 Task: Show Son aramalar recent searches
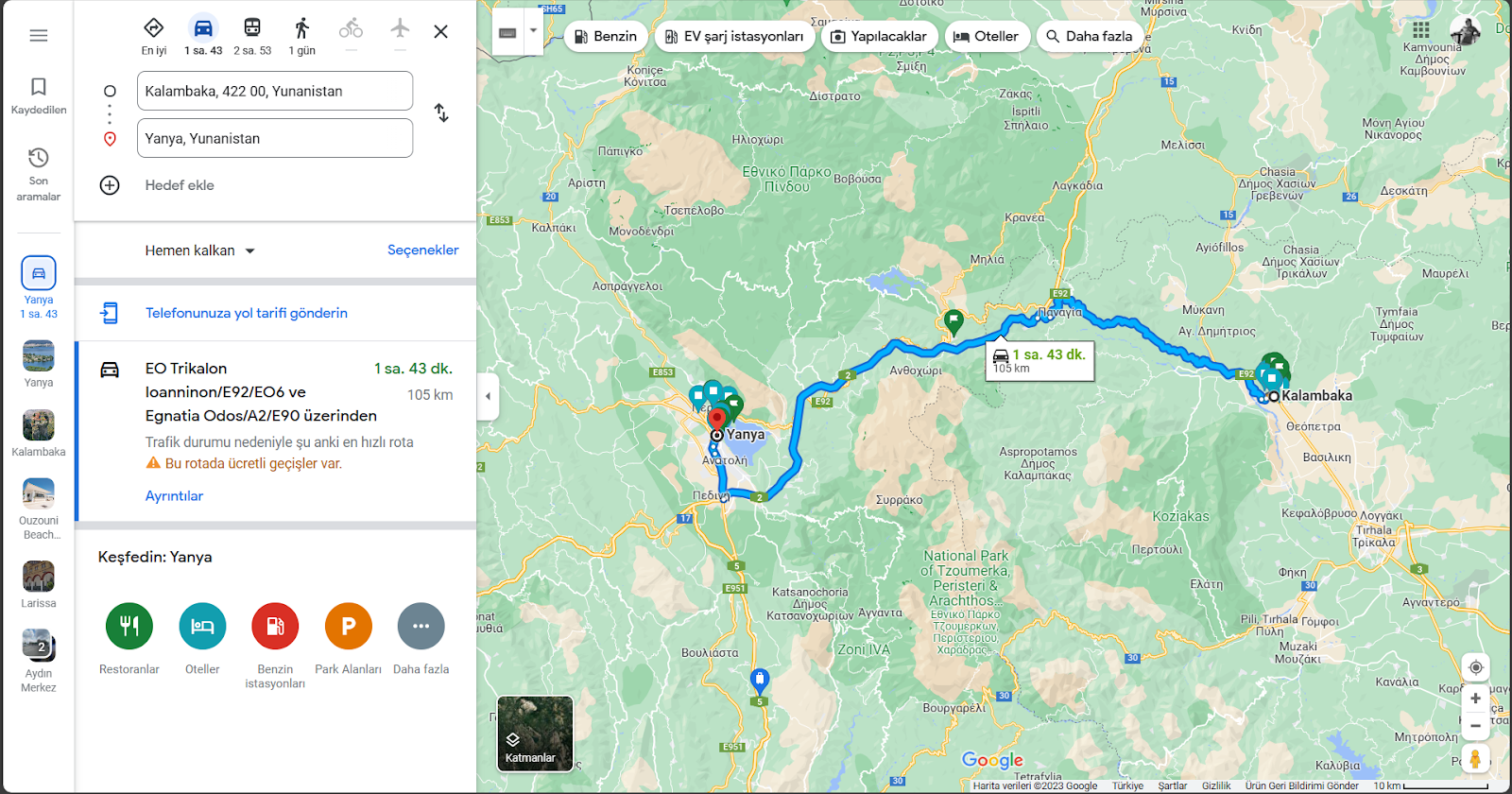[39, 174]
